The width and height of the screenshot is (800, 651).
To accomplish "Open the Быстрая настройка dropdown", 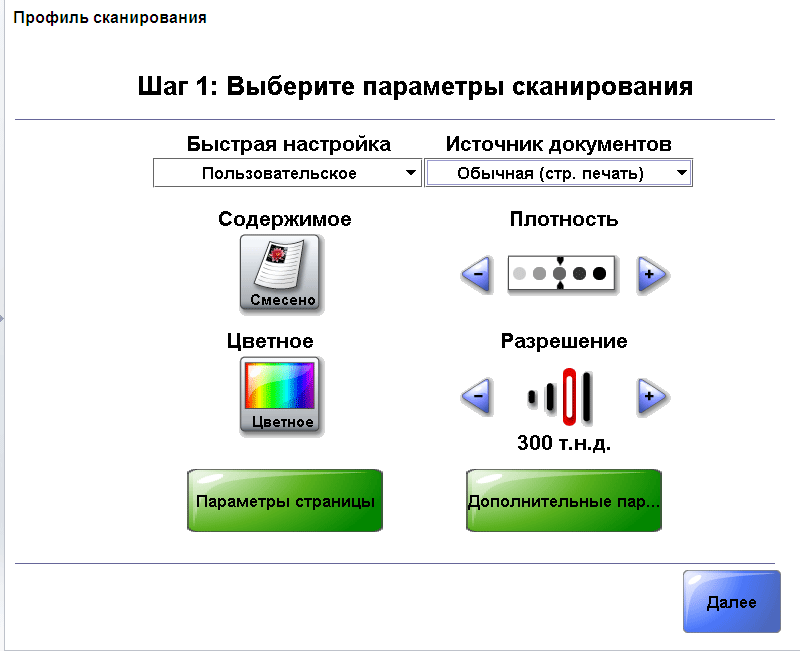I will pos(286,174).
